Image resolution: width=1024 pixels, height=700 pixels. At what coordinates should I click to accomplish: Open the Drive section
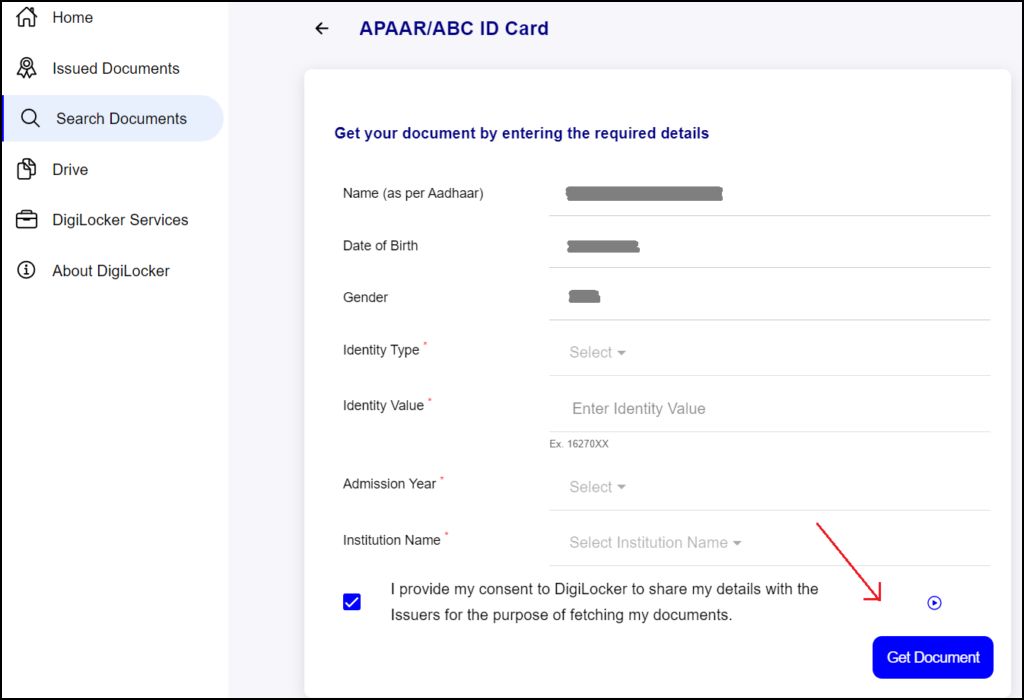[70, 170]
